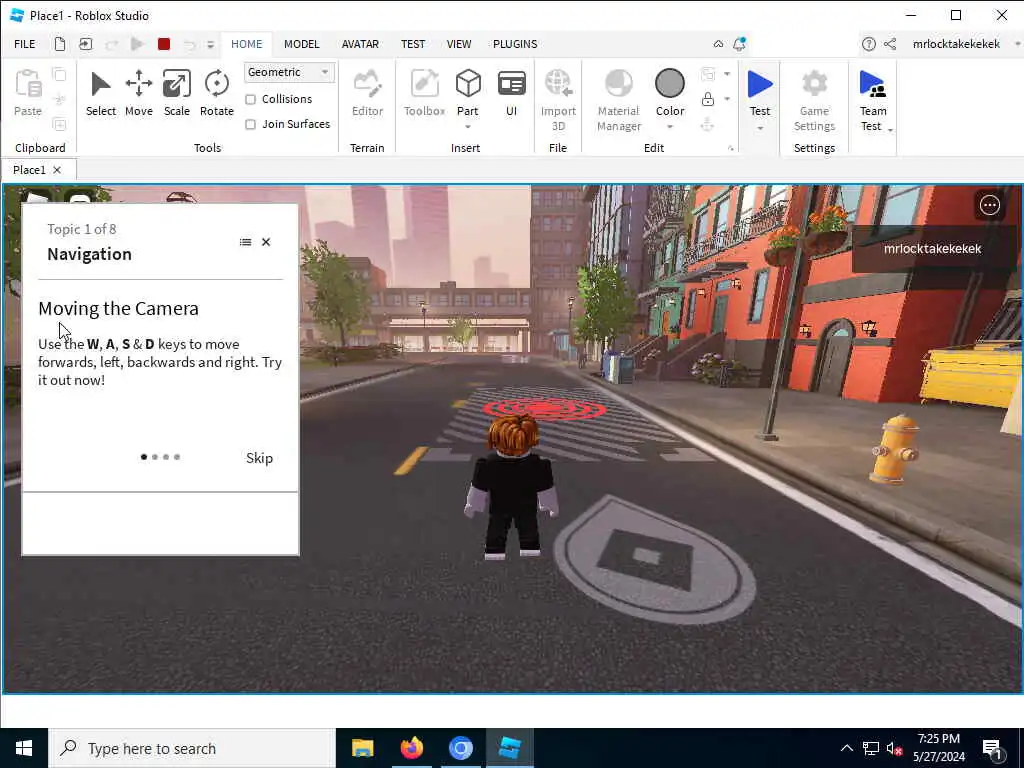This screenshot has height=768, width=1024.
Task: Close the Navigation tutorial panel
Action: coord(266,242)
